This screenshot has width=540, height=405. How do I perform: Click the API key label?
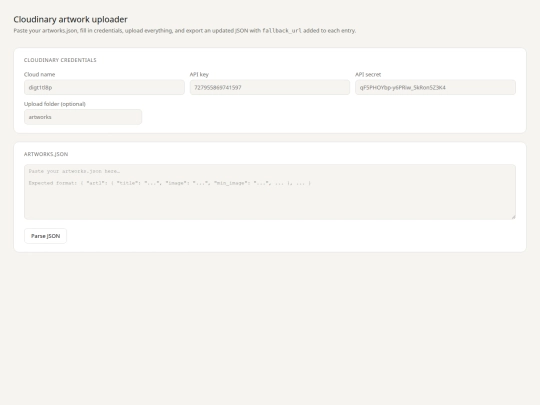[199, 74]
